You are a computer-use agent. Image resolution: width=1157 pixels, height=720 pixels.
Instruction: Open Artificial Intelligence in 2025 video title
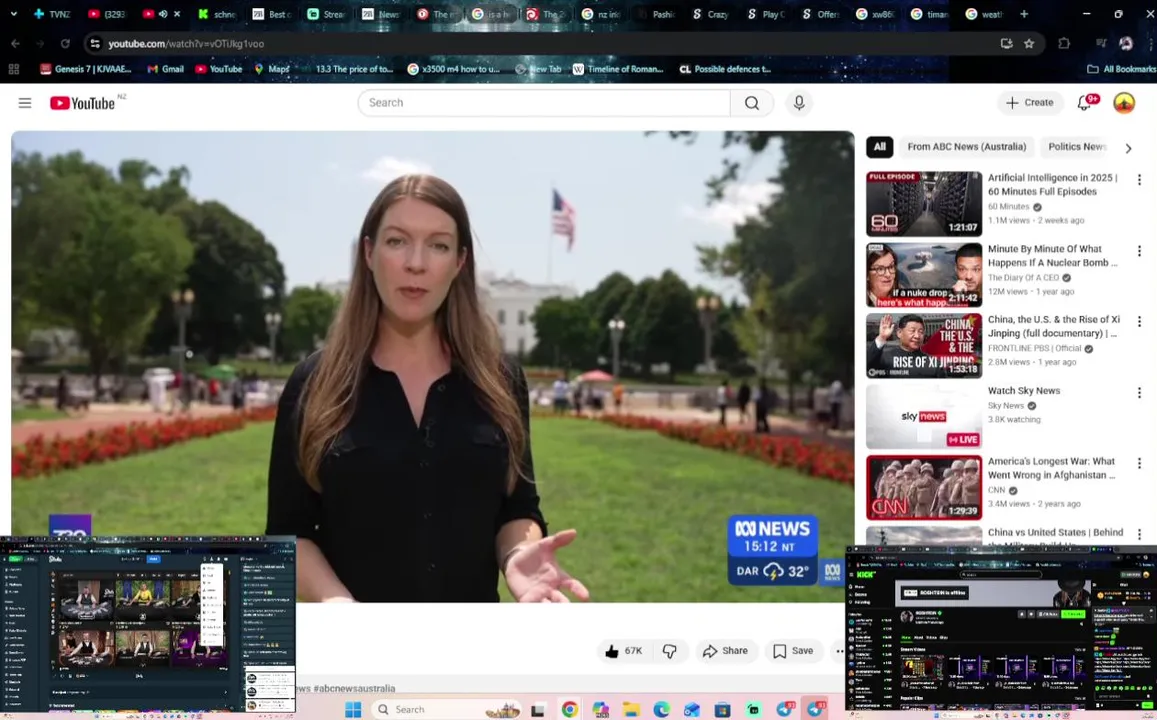click(1053, 184)
